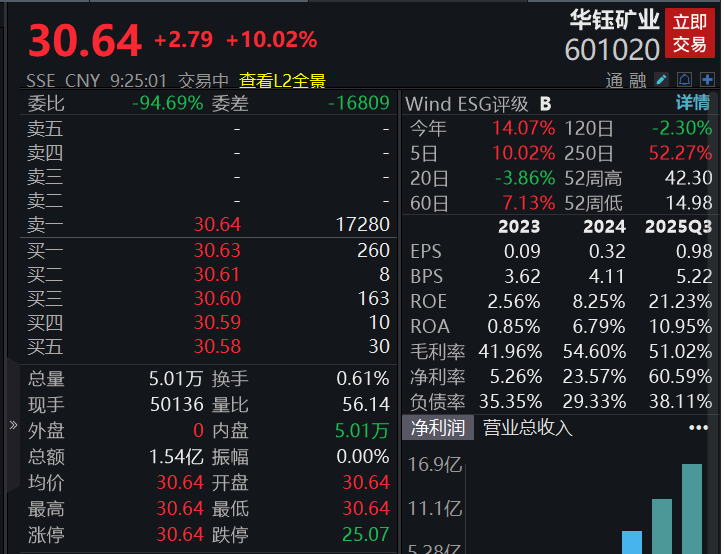Switch to the 营业总收入 tab

click(x=528, y=428)
